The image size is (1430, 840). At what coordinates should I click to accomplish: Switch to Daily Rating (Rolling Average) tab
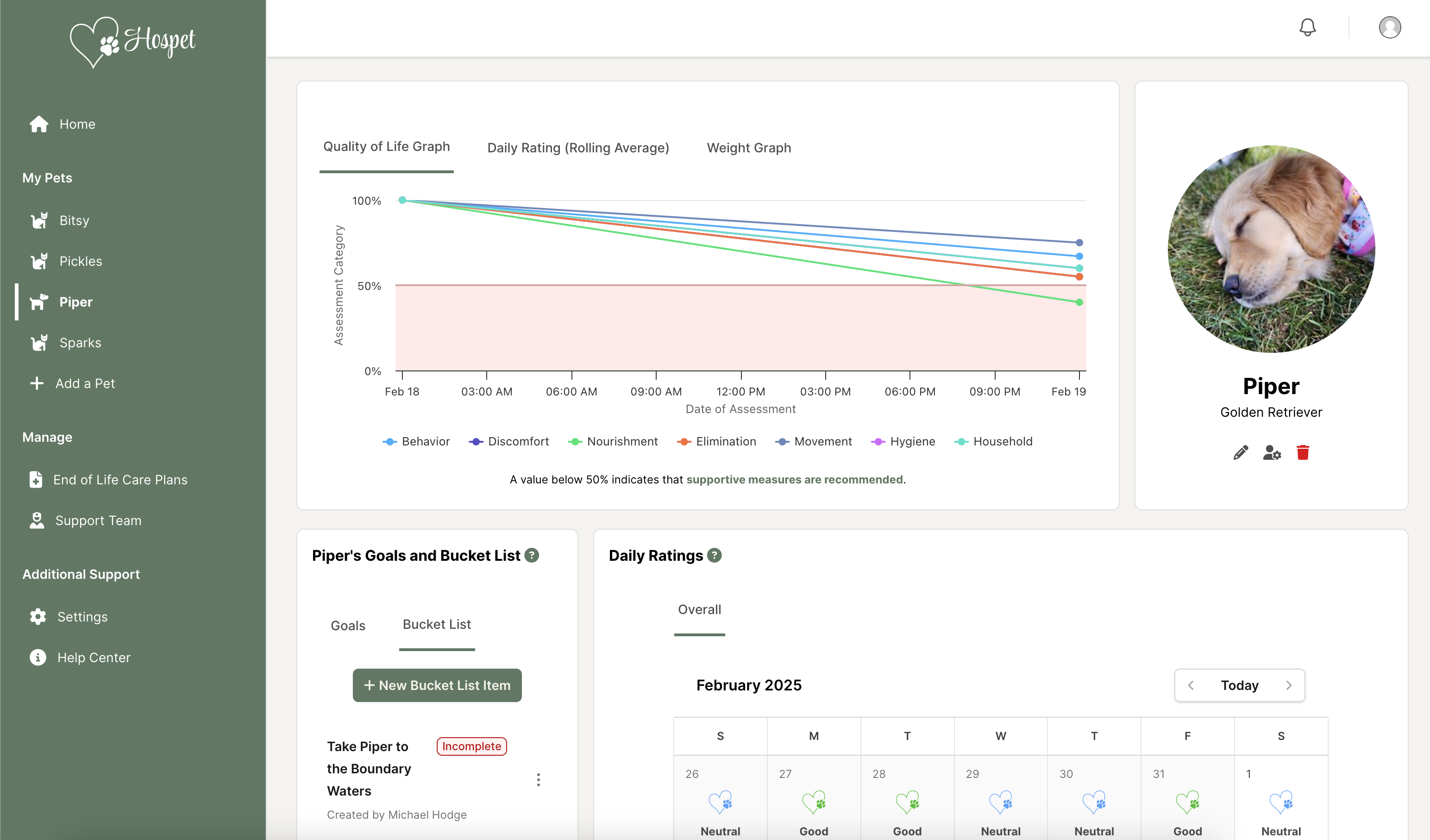coord(578,148)
